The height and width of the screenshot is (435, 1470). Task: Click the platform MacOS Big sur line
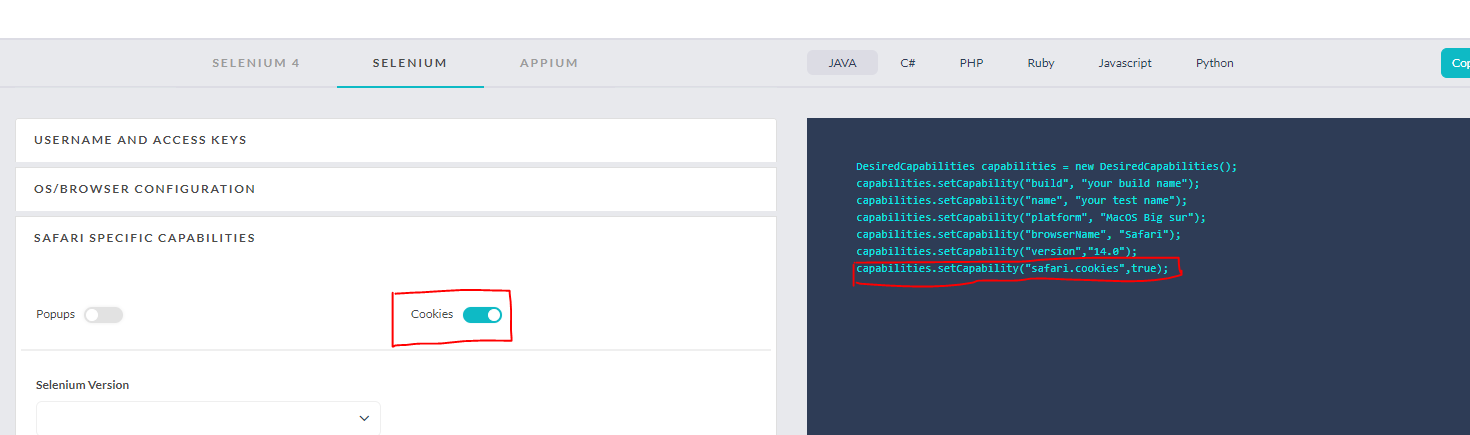pos(1030,218)
